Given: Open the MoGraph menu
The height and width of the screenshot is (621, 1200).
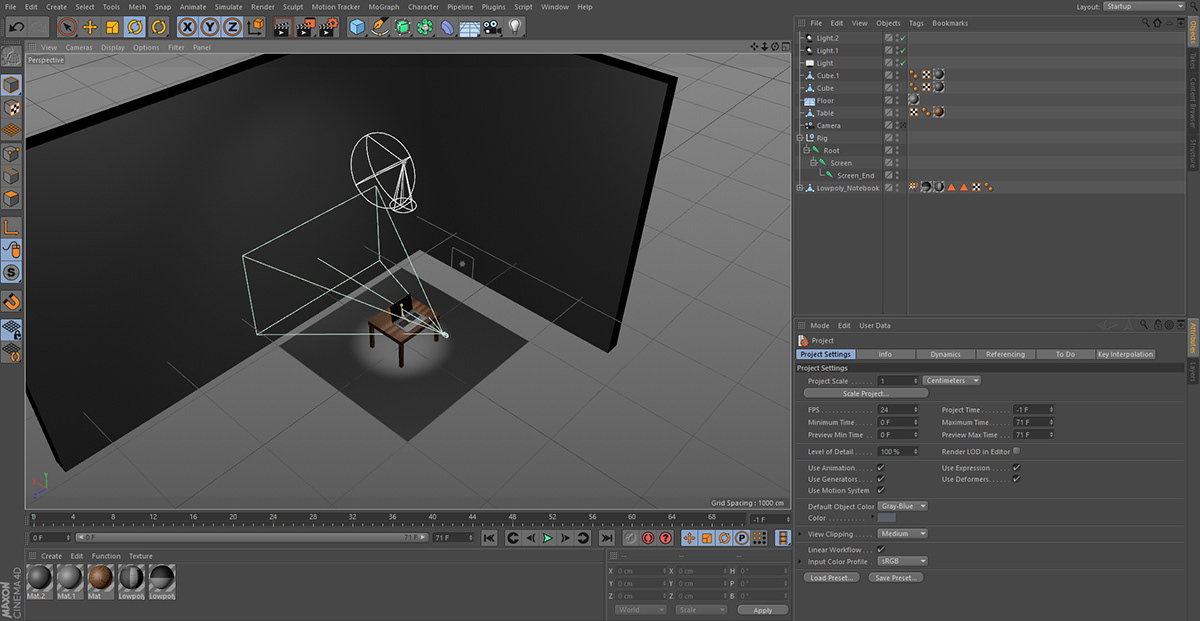Looking at the screenshot, I should [x=383, y=7].
